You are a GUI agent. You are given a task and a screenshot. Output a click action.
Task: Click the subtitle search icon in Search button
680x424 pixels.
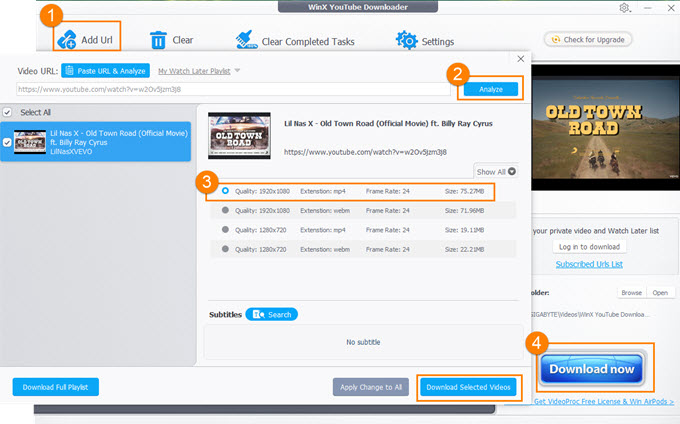pos(258,314)
